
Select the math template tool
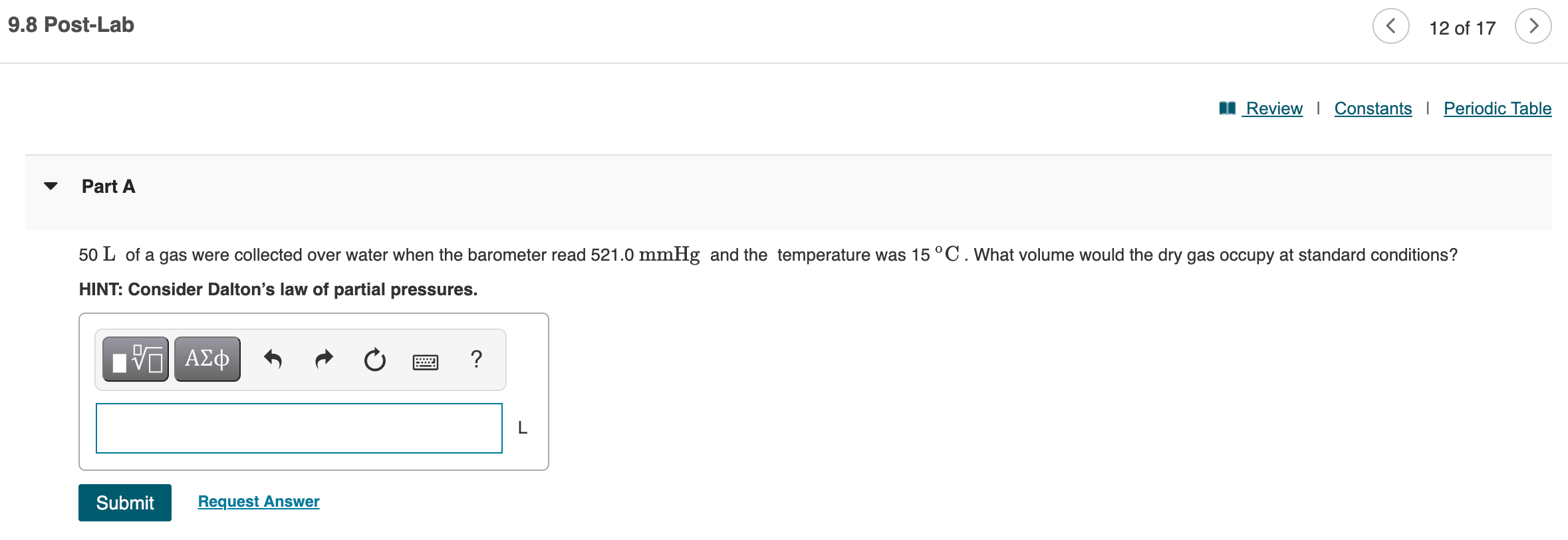point(135,359)
